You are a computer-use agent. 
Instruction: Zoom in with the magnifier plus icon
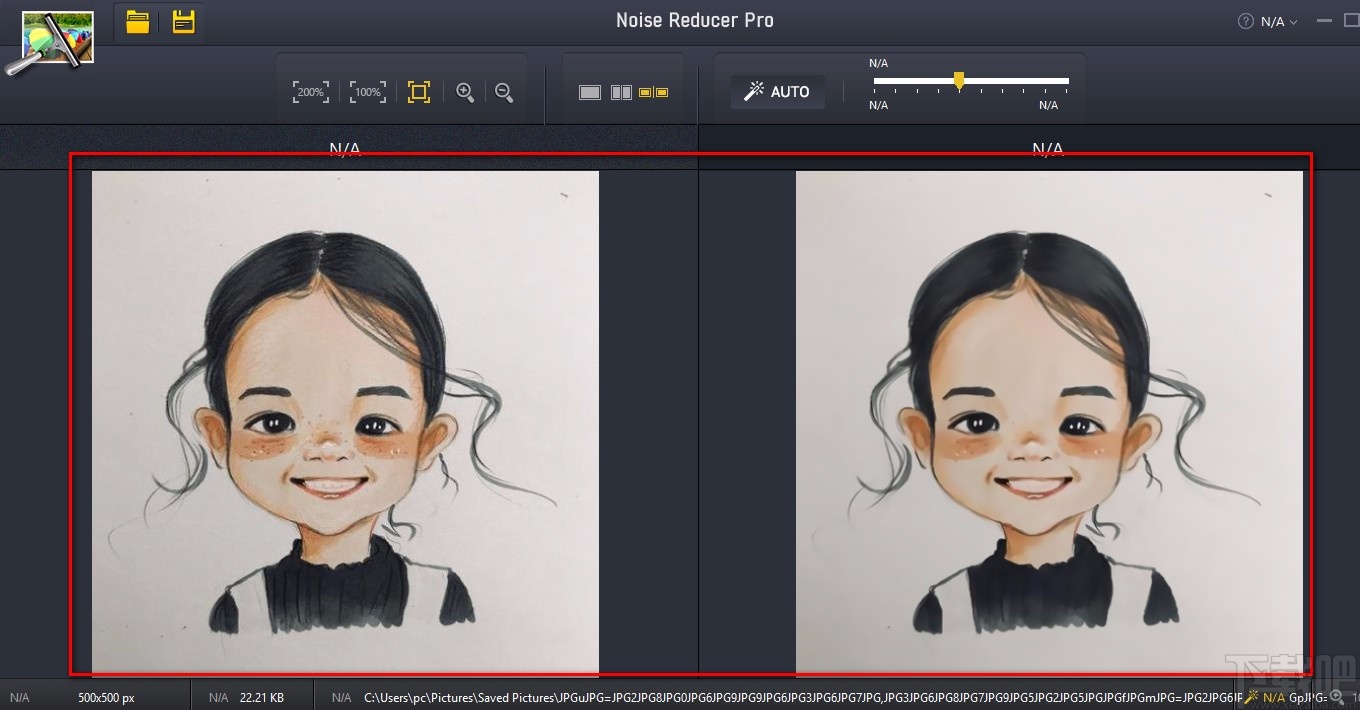point(465,92)
